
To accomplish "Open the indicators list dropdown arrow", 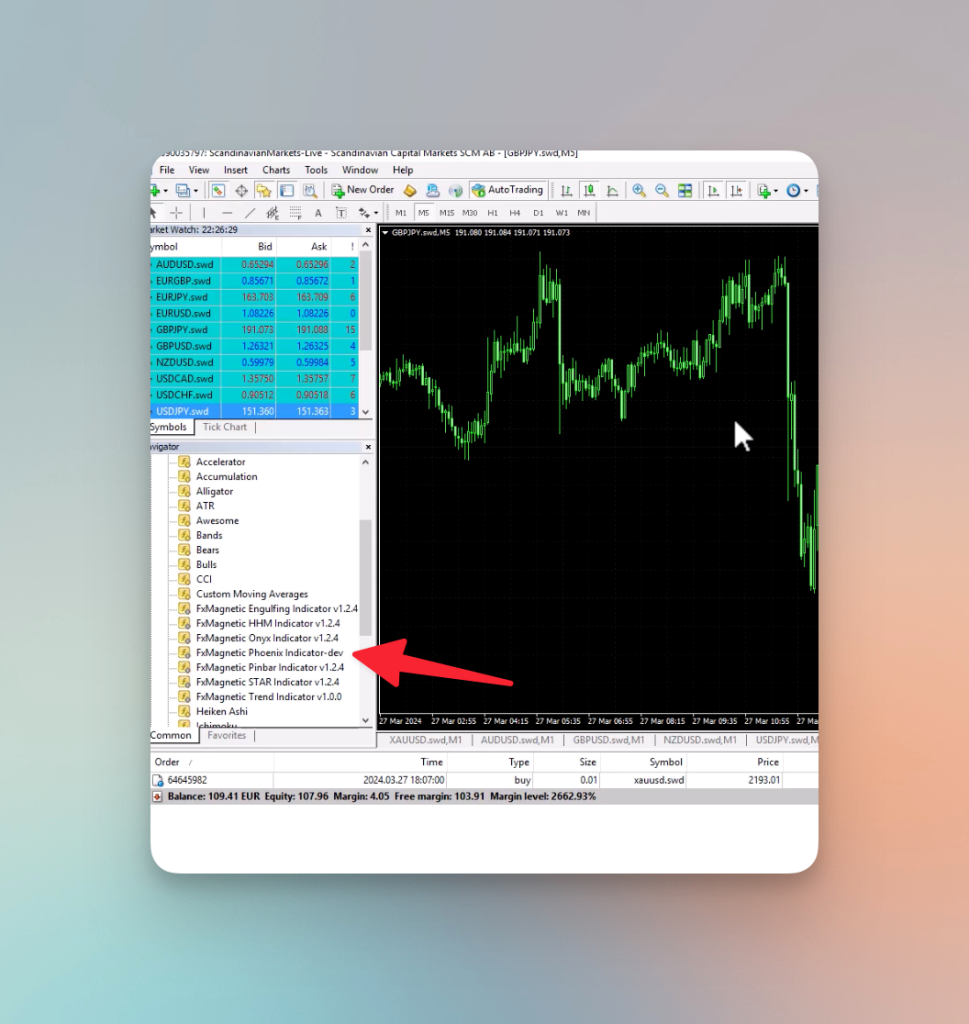I will pyautogui.click(x=776, y=191).
